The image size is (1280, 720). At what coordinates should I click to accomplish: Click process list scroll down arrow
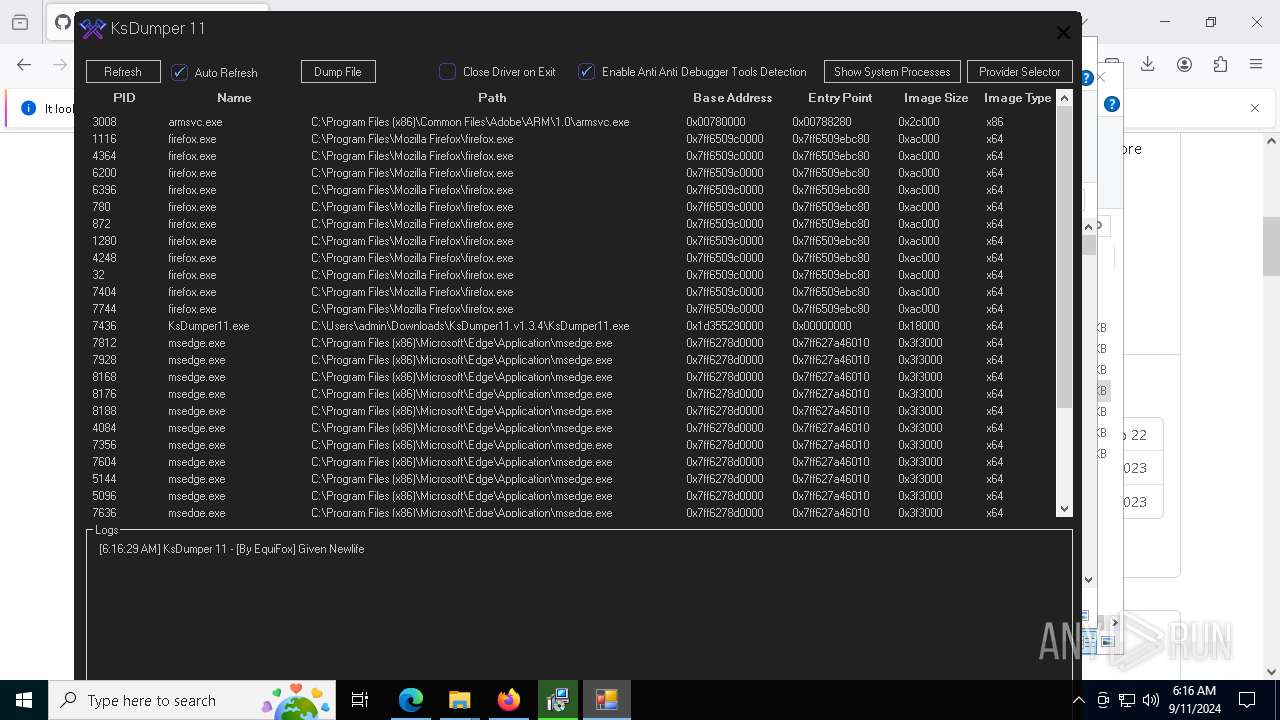(x=1064, y=509)
